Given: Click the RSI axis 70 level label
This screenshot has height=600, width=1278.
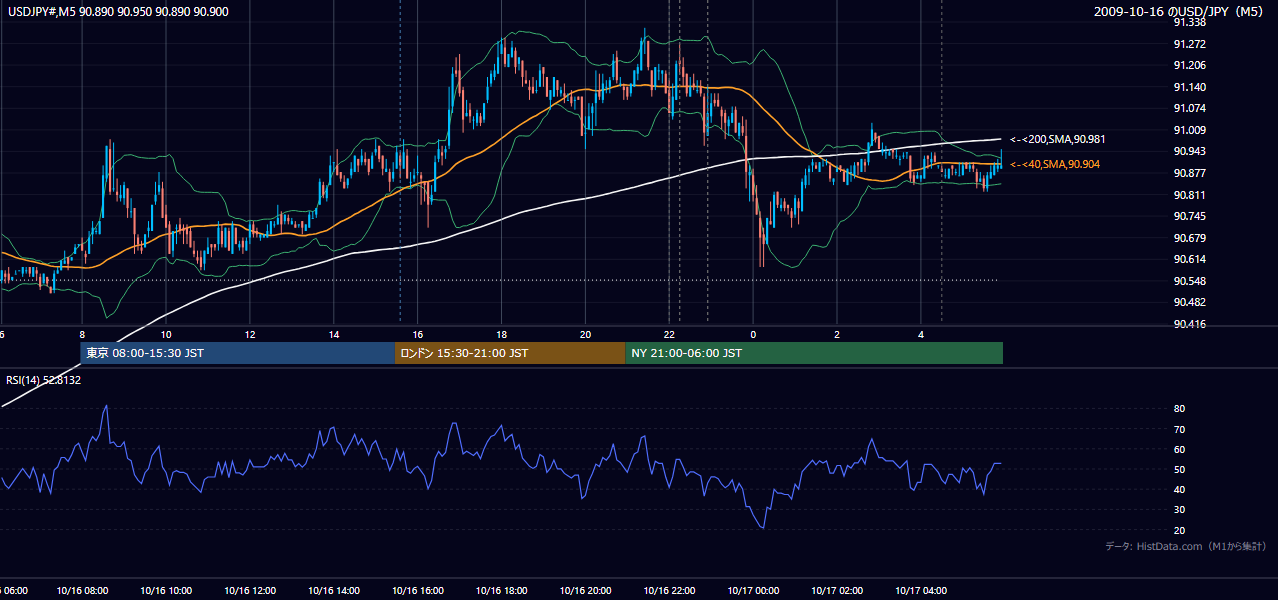Looking at the screenshot, I should click(x=1179, y=429).
